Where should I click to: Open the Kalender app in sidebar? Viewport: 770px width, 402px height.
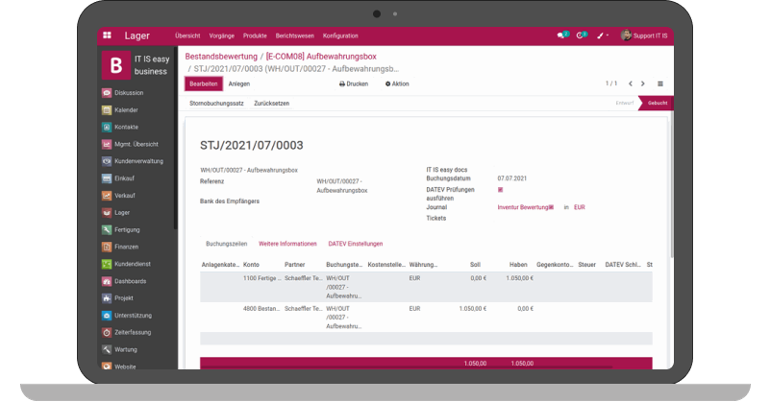point(126,110)
